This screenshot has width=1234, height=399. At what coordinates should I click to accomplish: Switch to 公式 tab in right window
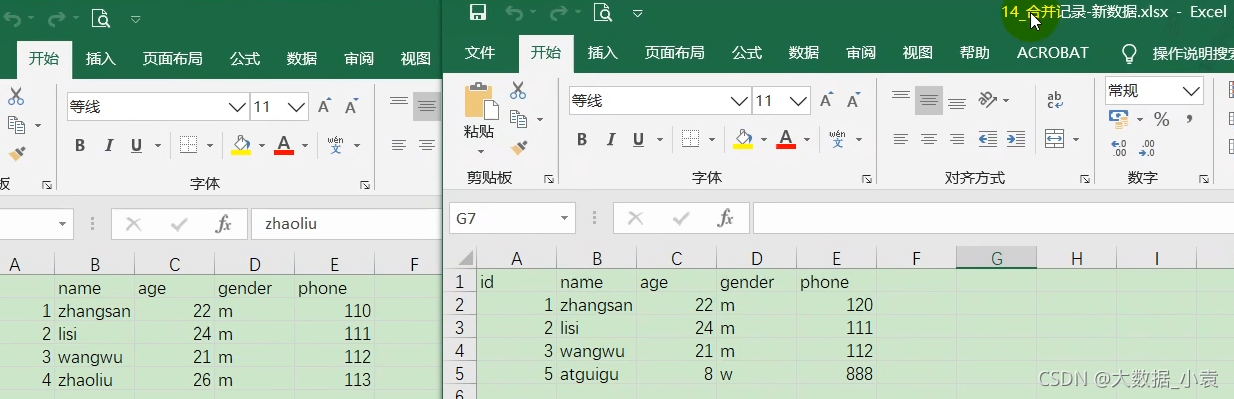point(746,53)
